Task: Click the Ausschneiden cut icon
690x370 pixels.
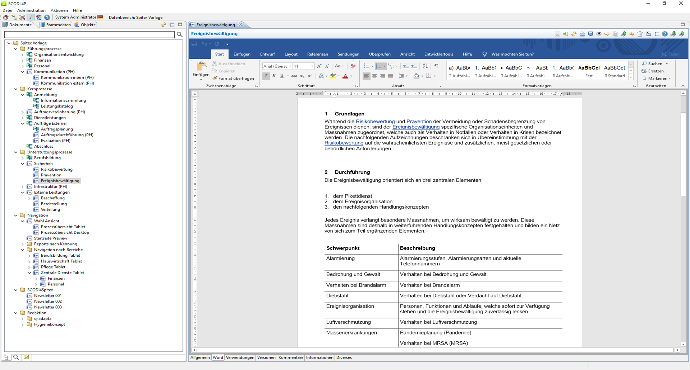Action: pos(214,63)
